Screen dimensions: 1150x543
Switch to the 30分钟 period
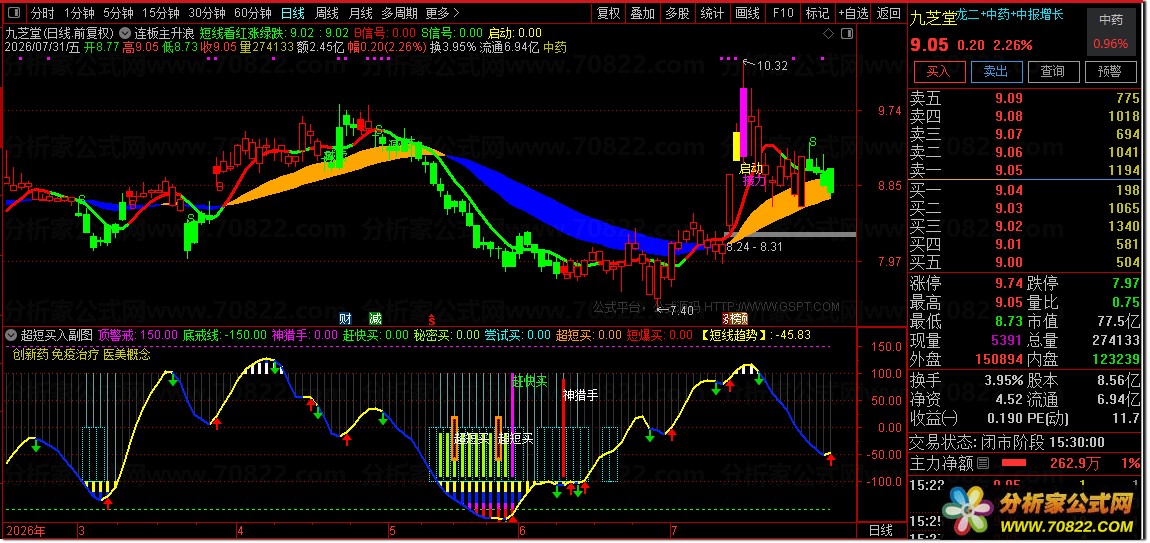[207, 12]
